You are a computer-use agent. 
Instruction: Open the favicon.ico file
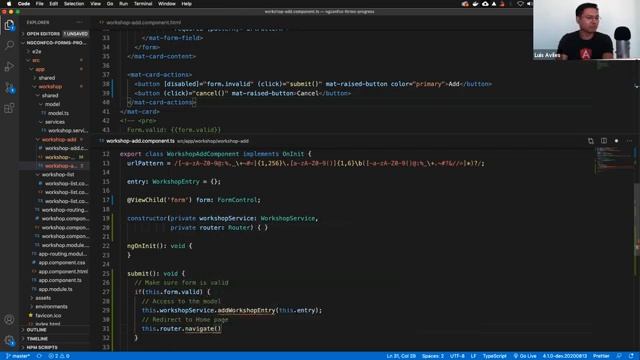click(48, 316)
